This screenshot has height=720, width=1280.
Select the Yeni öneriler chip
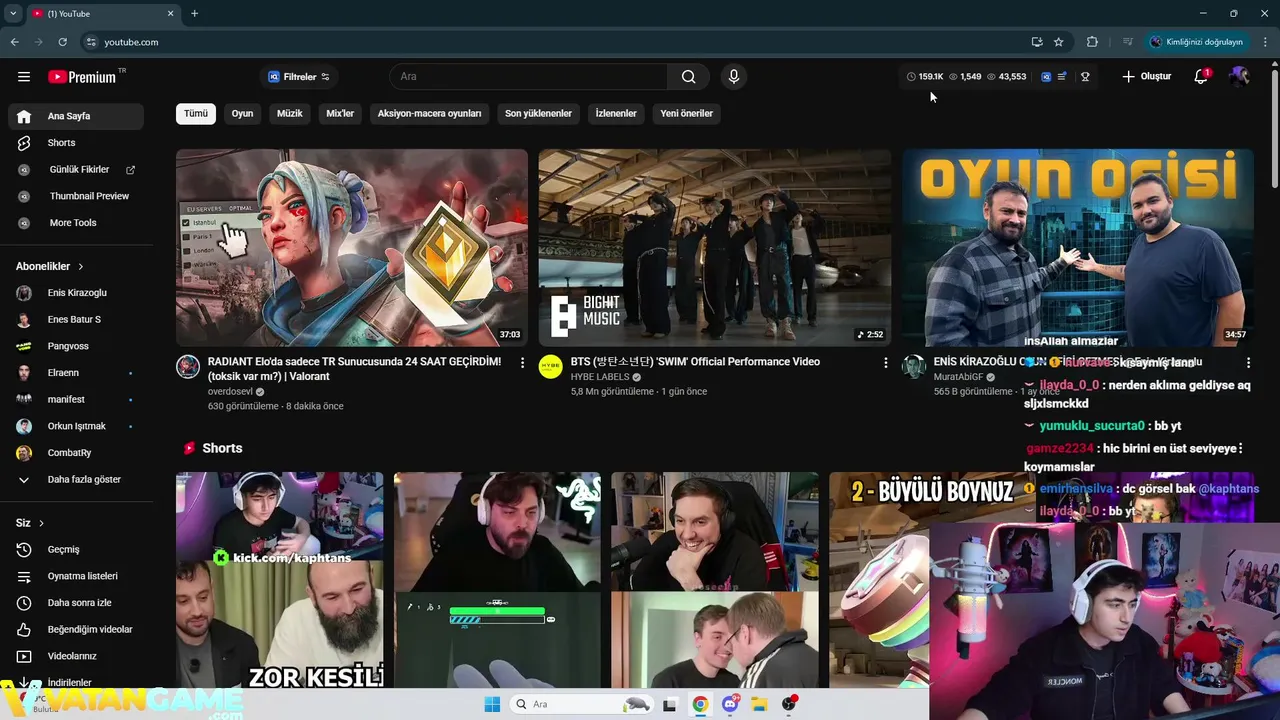(686, 113)
